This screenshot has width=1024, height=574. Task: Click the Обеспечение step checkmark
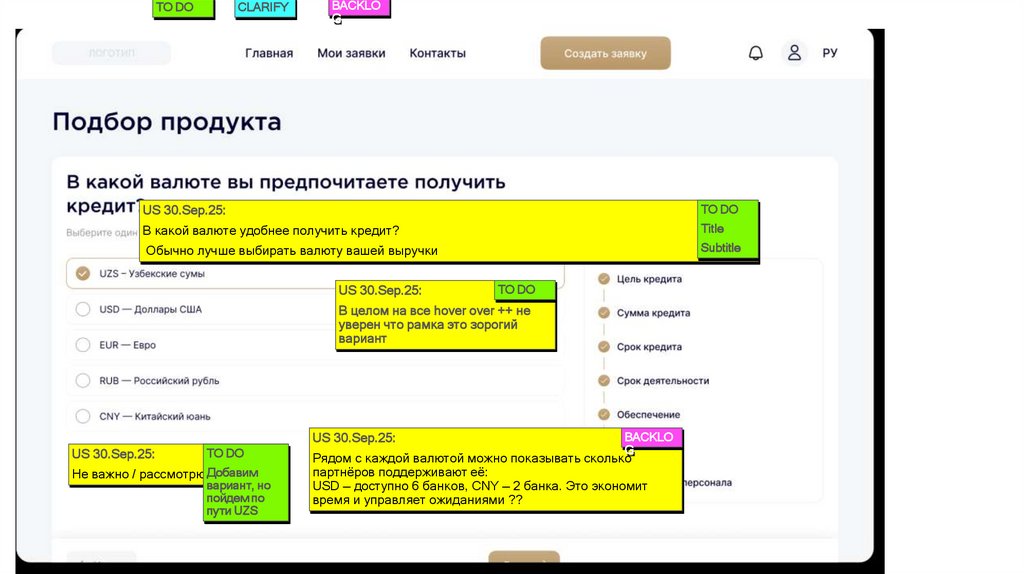(604, 415)
